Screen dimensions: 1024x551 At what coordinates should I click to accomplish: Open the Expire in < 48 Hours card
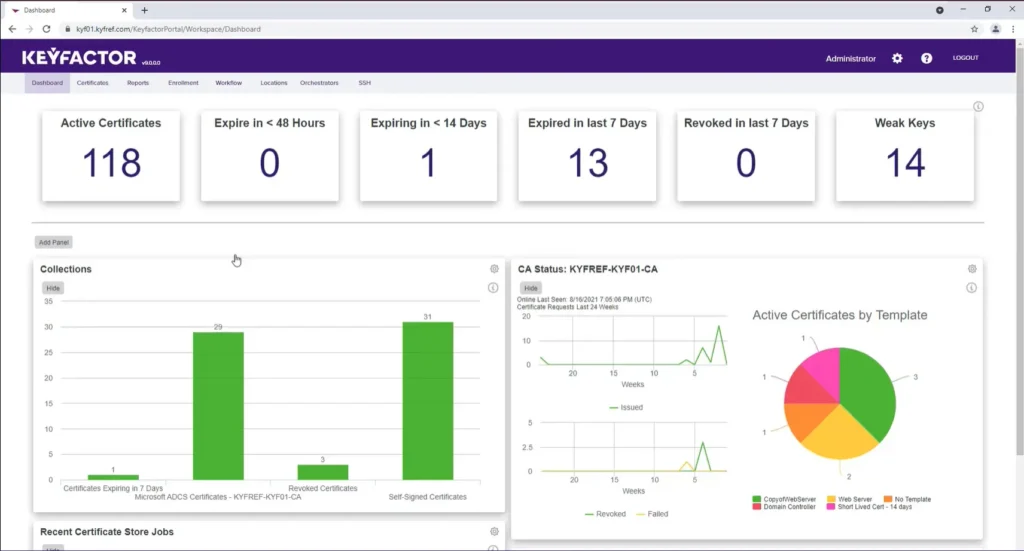[x=270, y=156]
